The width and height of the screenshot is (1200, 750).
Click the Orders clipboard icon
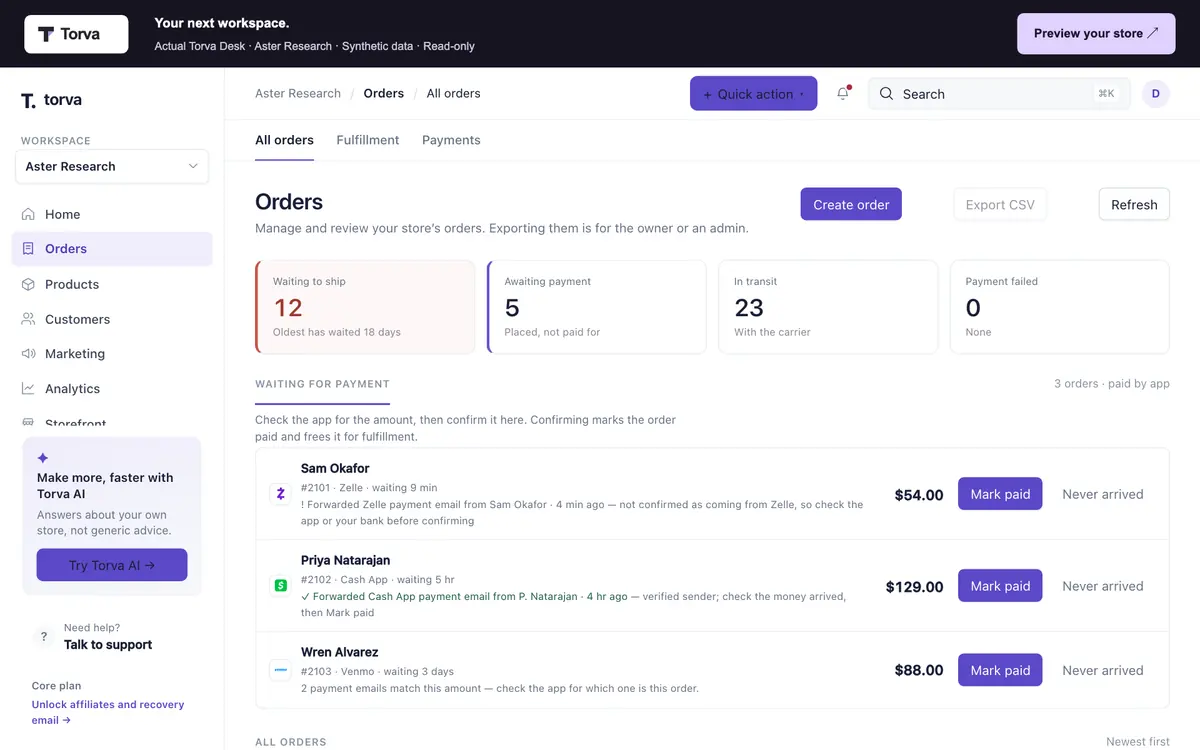pyautogui.click(x=28, y=249)
